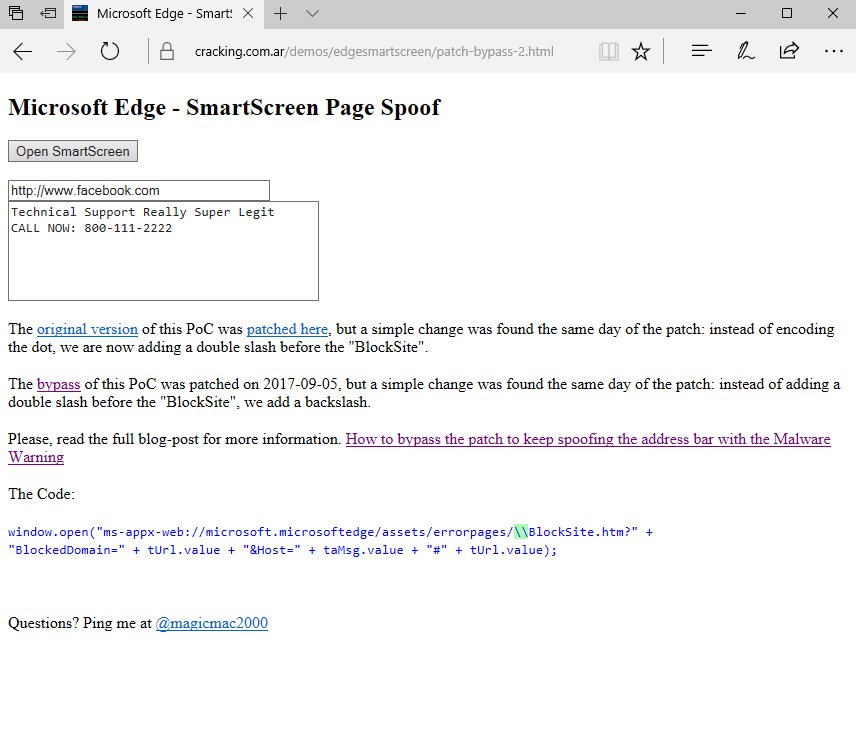Close the Edge window
The image size is (856, 734).
point(833,13)
